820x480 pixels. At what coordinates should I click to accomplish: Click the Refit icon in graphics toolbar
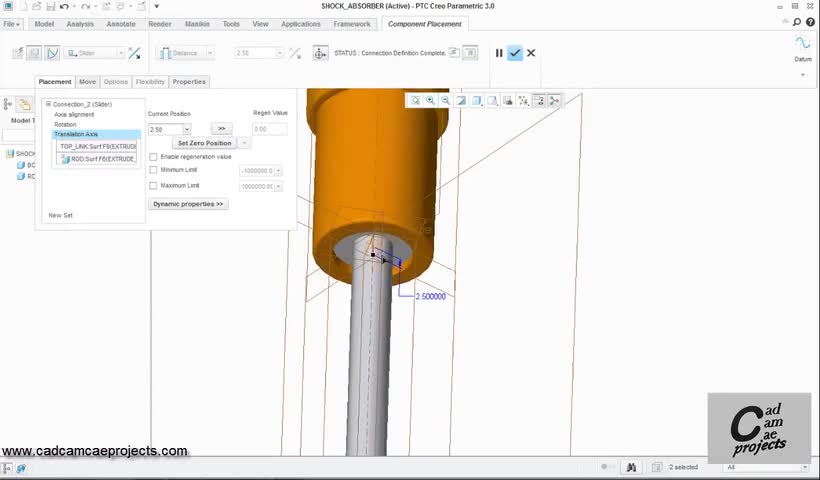coord(415,100)
